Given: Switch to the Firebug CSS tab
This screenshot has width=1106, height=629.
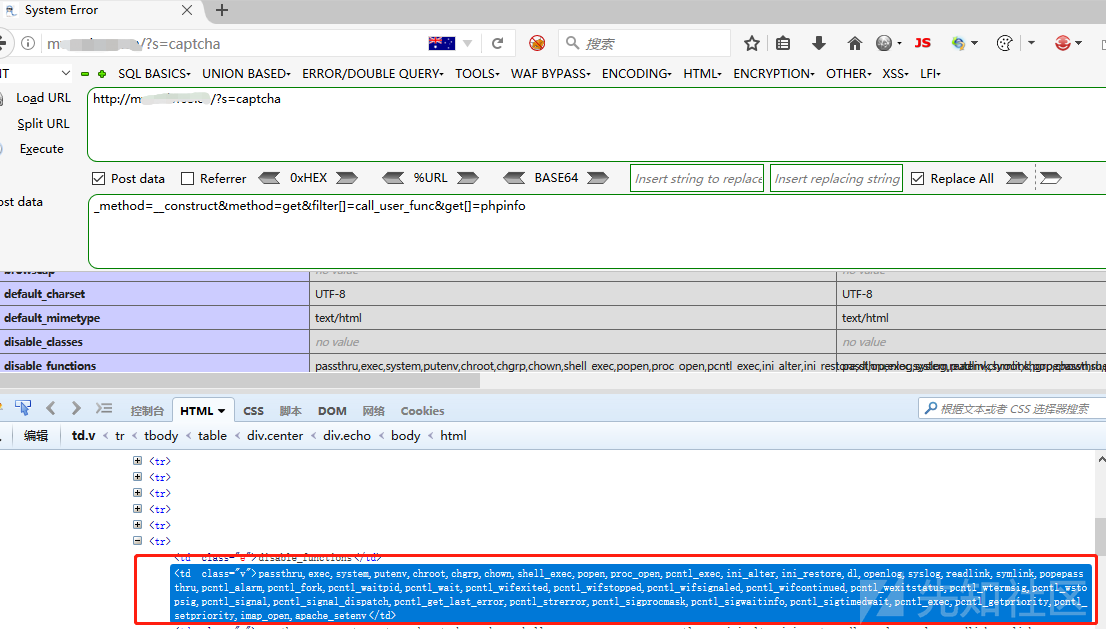Looking at the screenshot, I should tap(253, 410).
